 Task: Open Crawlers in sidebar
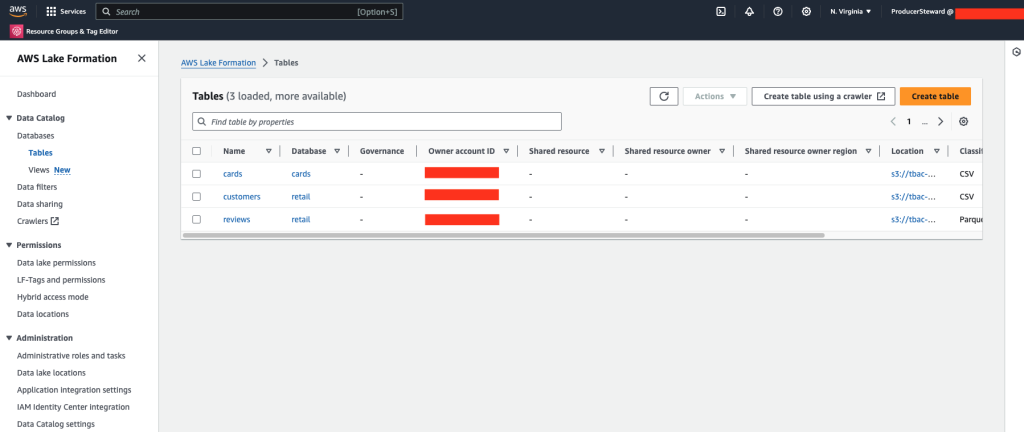(33, 221)
